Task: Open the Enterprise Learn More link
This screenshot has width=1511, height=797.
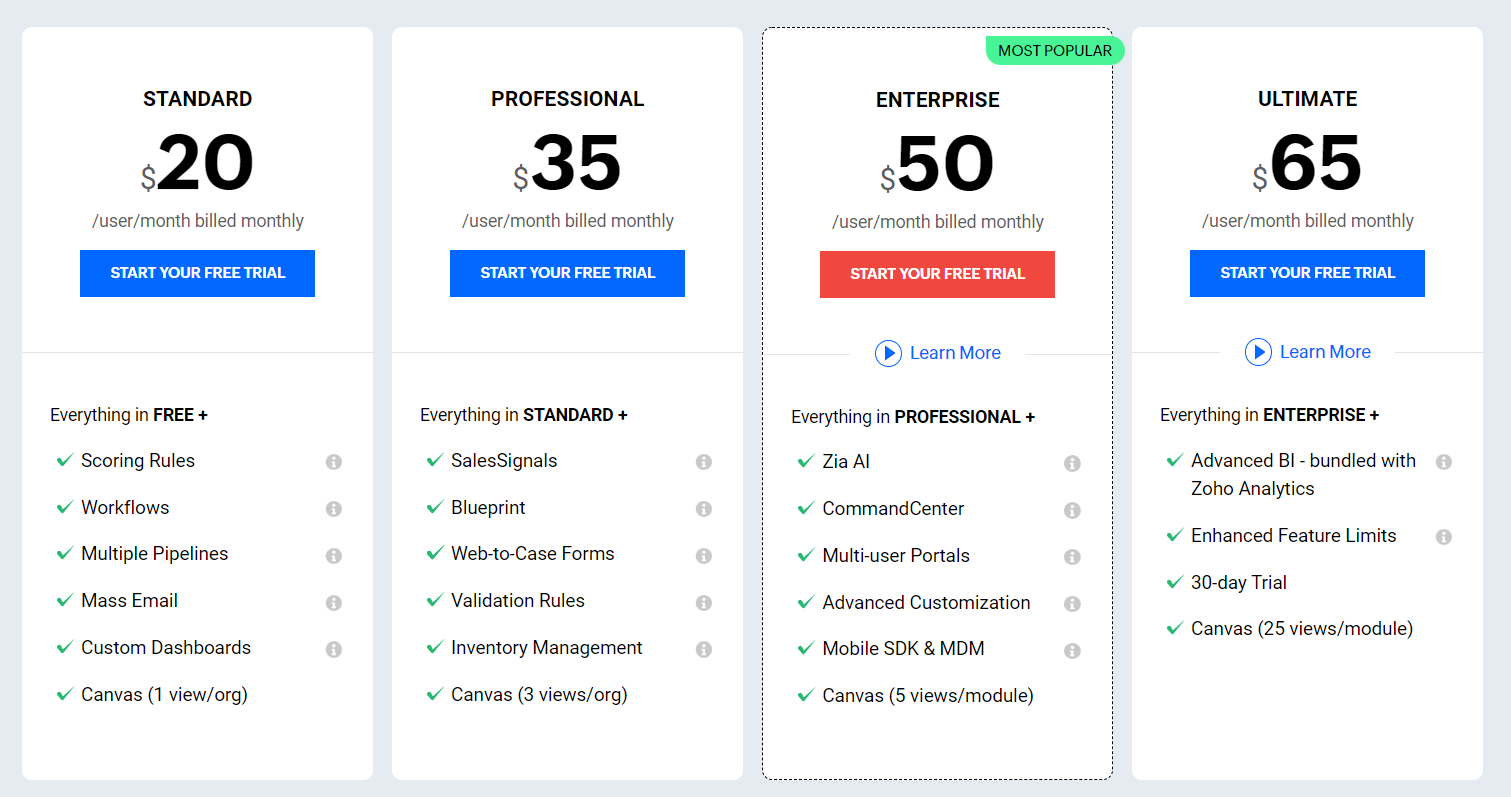Action: click(955, 353)
